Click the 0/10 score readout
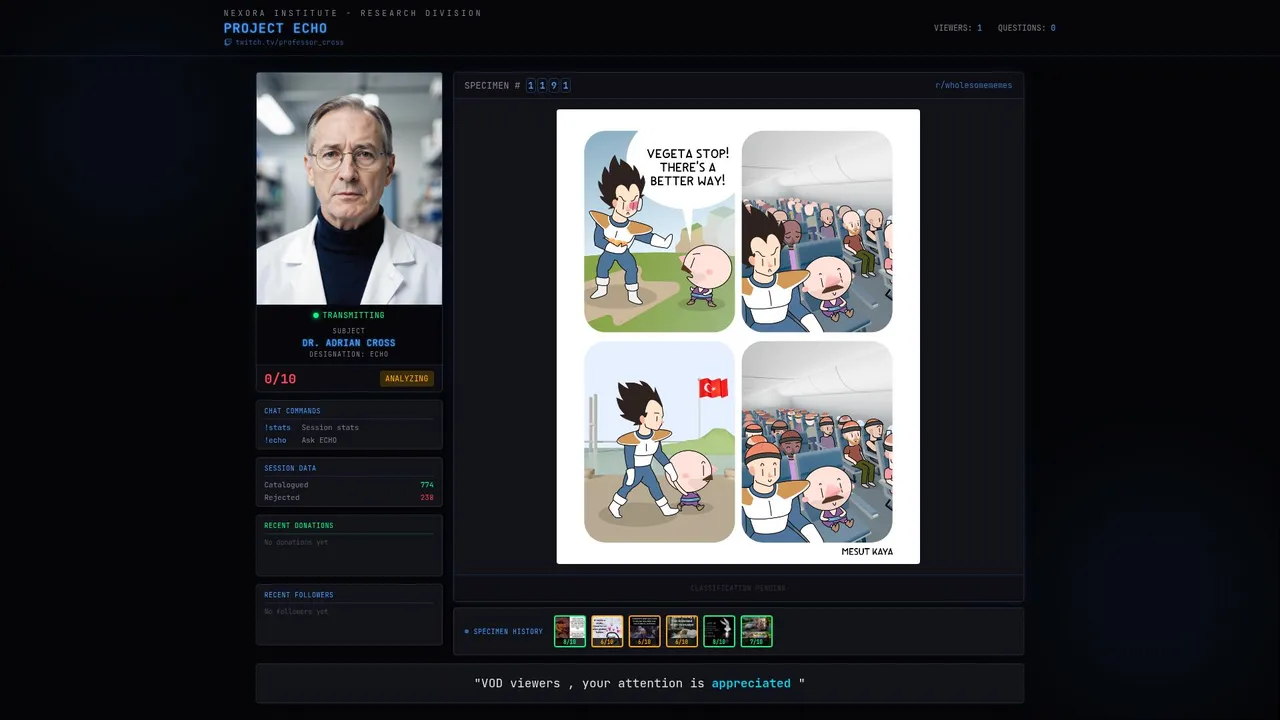This screenshot has width=1280, height=720. (x=280, y=379)
